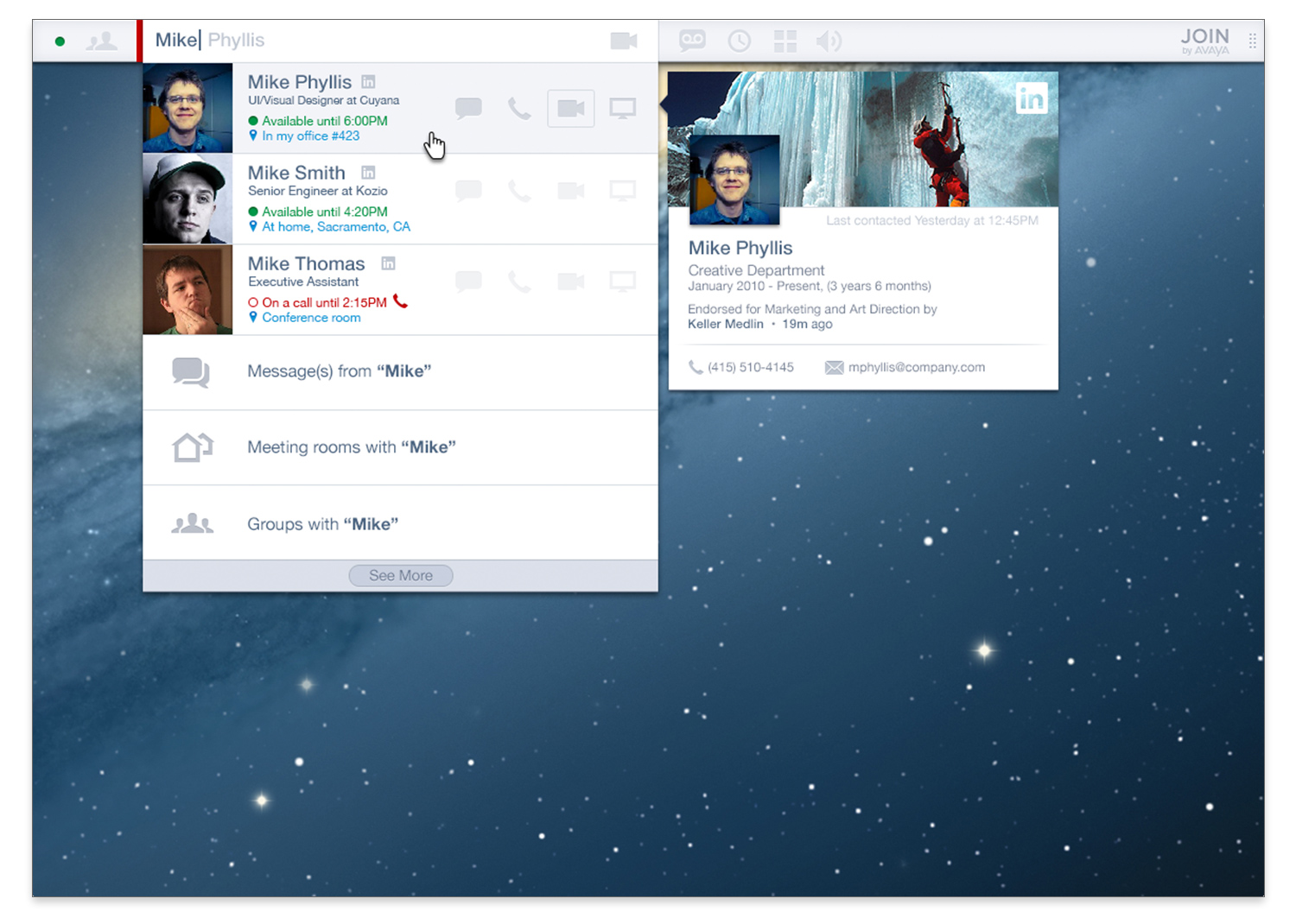
Task: Call Mike Smith with phone icon
Action: (x=519, y=190)
